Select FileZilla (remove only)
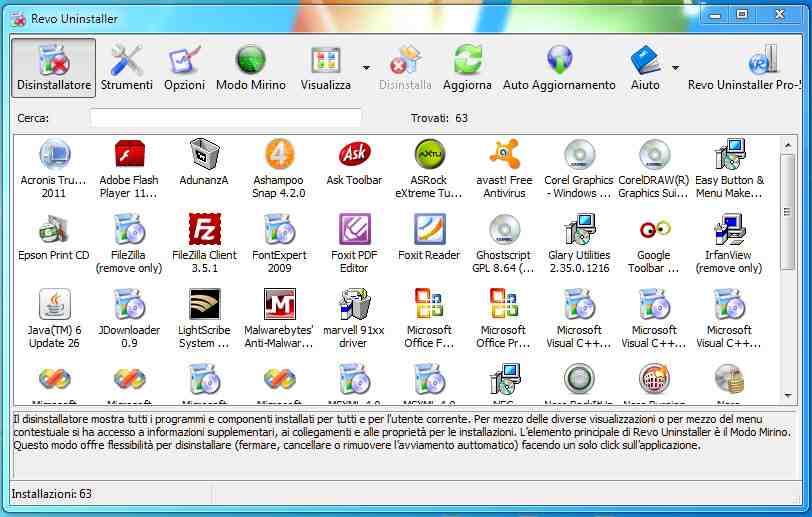812x517 pixels. pyautogui.click(x=128, y=244)
